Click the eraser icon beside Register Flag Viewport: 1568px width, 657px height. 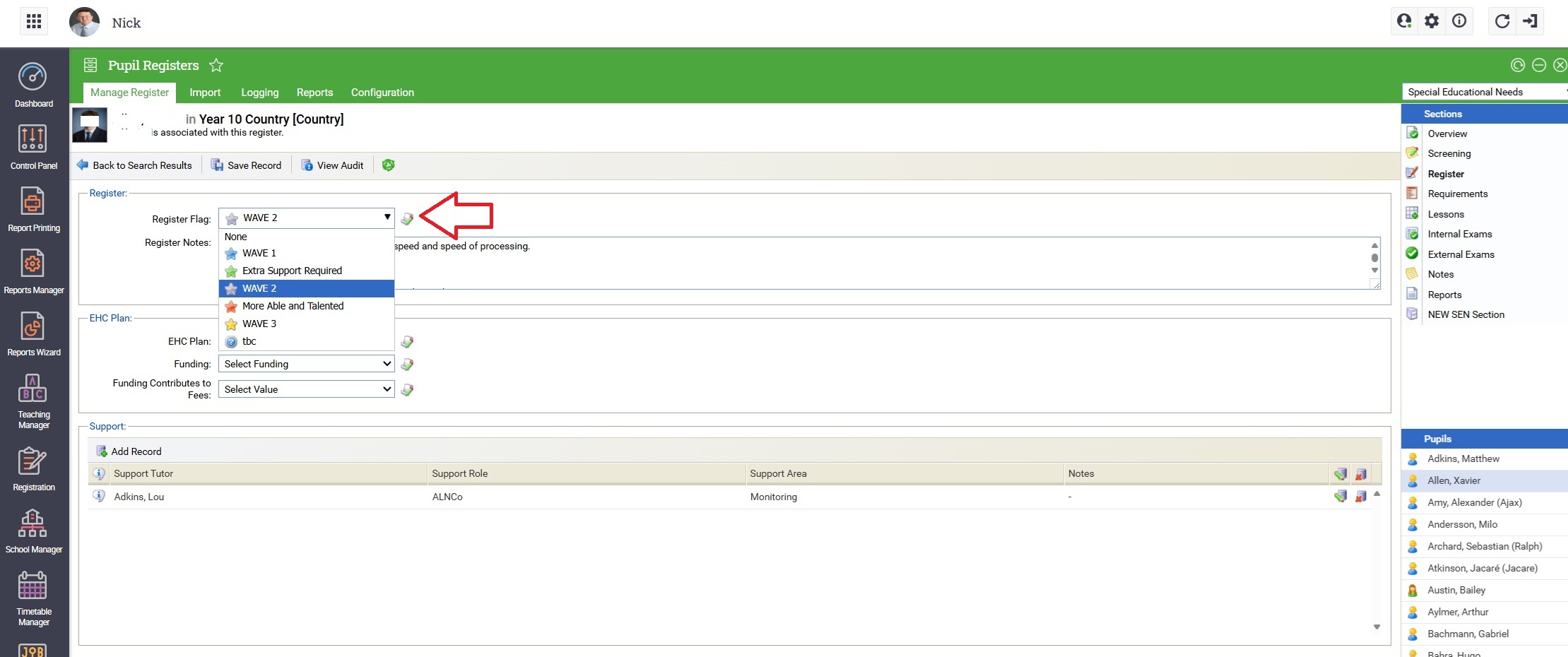[x=407, y=219]
